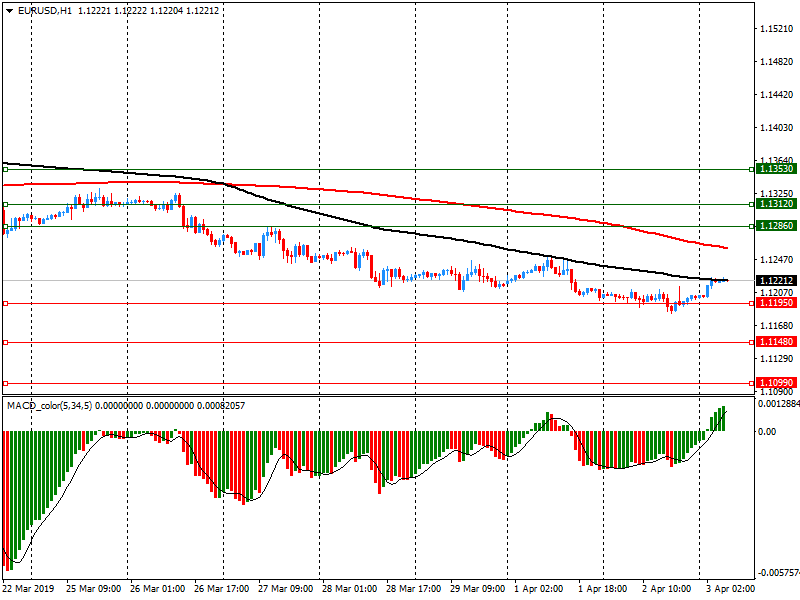
Task: Click the 22 Mar 2019 date label
Action: [x=30, y=590]
